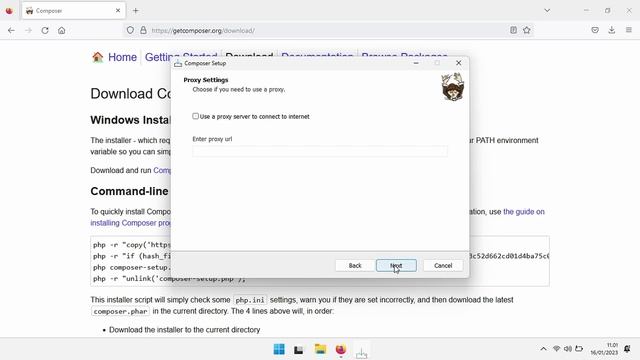640x360 pixels.
Task: Open volume tray icon
Action: point(568,349)
